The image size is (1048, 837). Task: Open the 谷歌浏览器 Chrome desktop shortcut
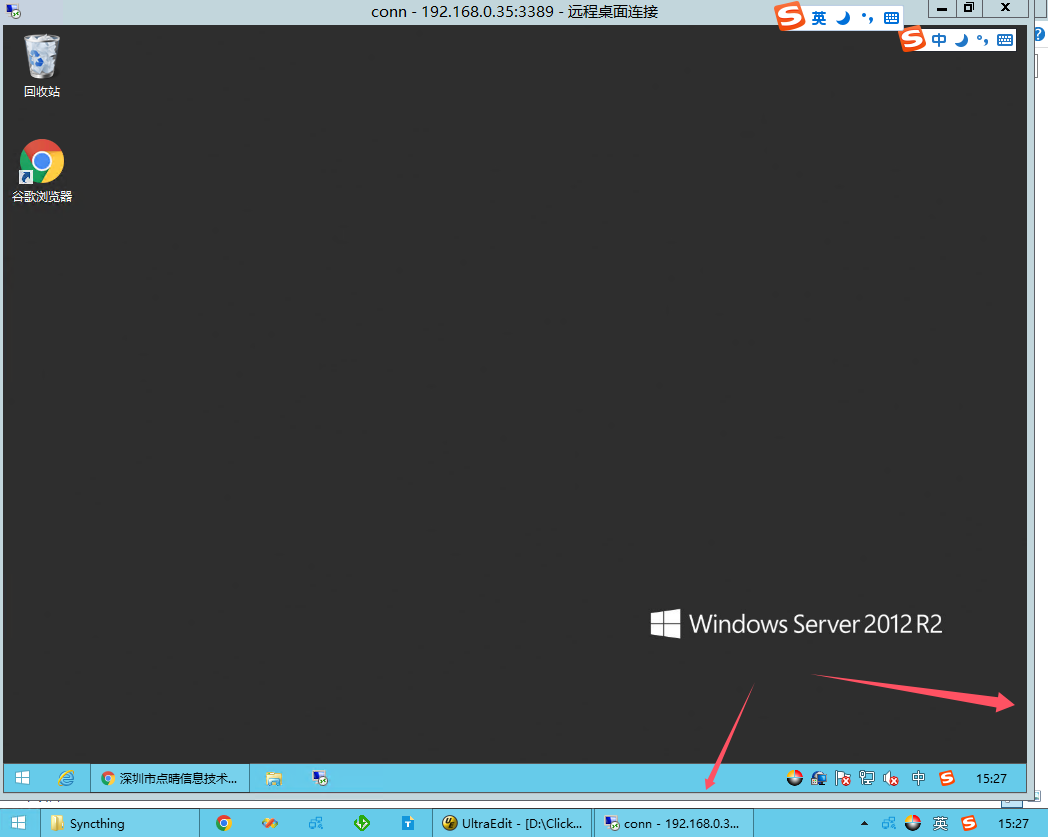coord(41,170)
